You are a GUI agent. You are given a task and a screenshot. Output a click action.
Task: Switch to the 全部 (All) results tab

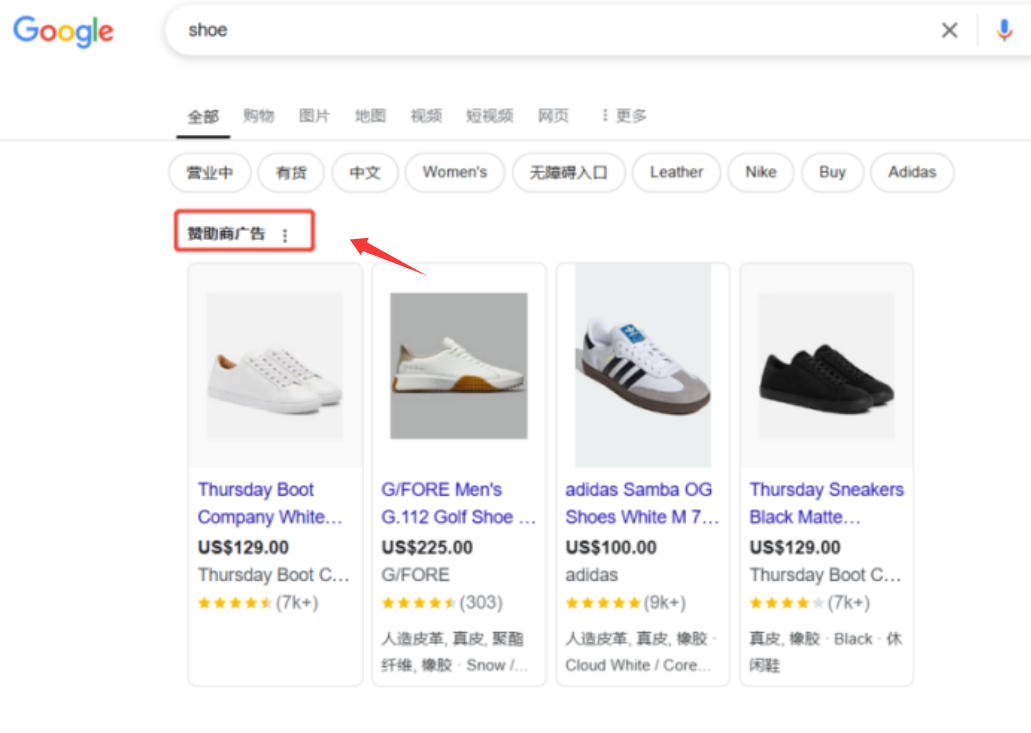202,115
